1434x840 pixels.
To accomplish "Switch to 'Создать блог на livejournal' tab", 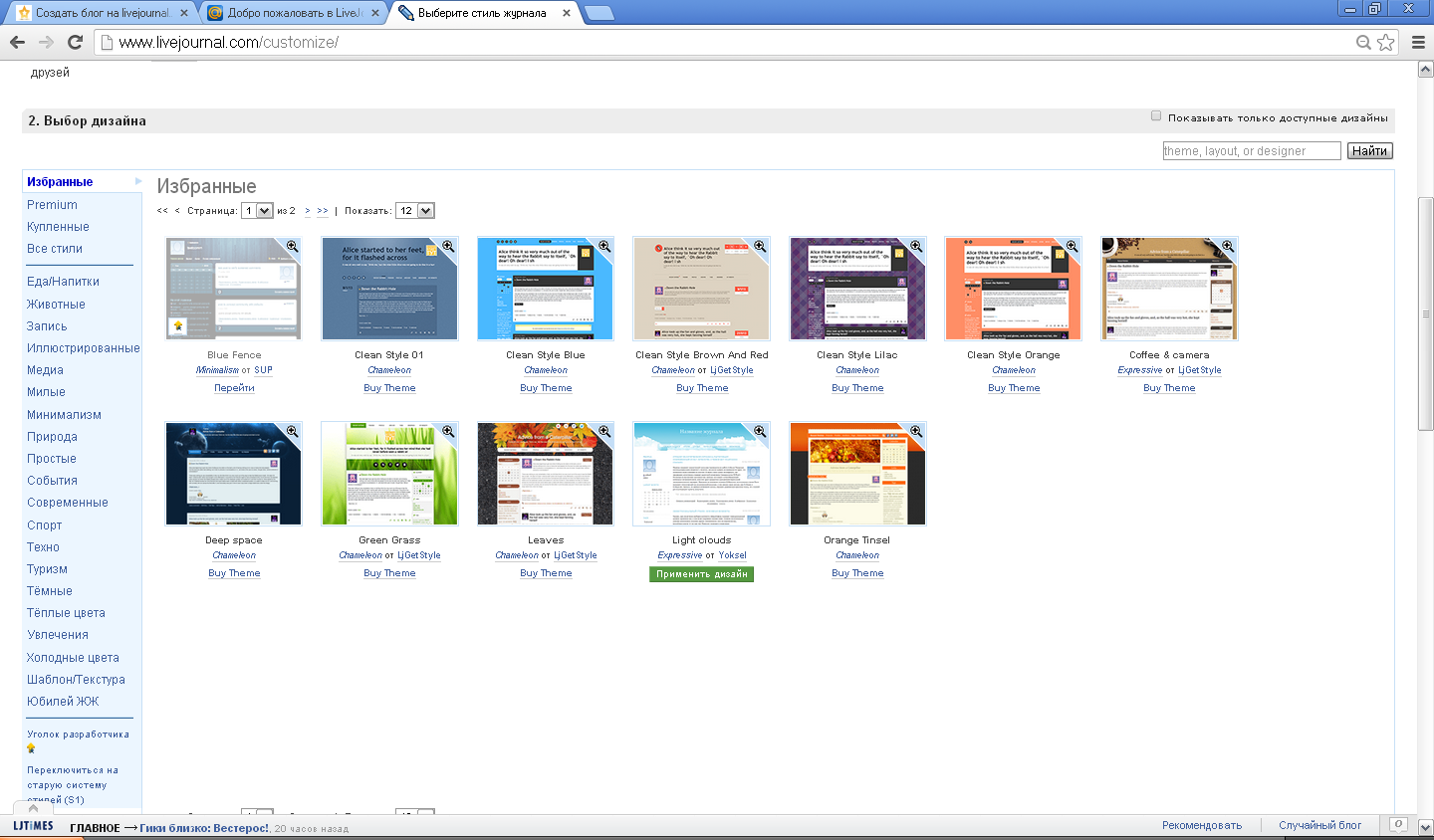I will [103, 13].
